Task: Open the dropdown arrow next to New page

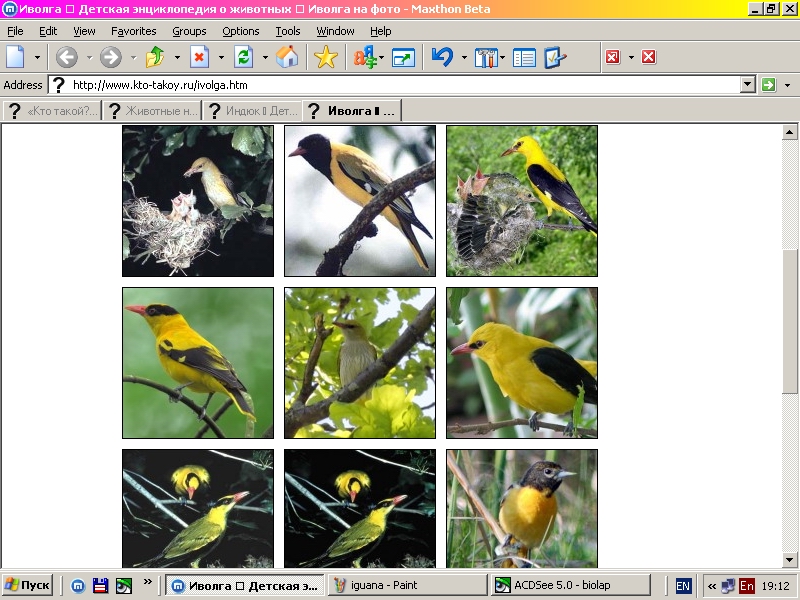Action: [x=38, y=57]
